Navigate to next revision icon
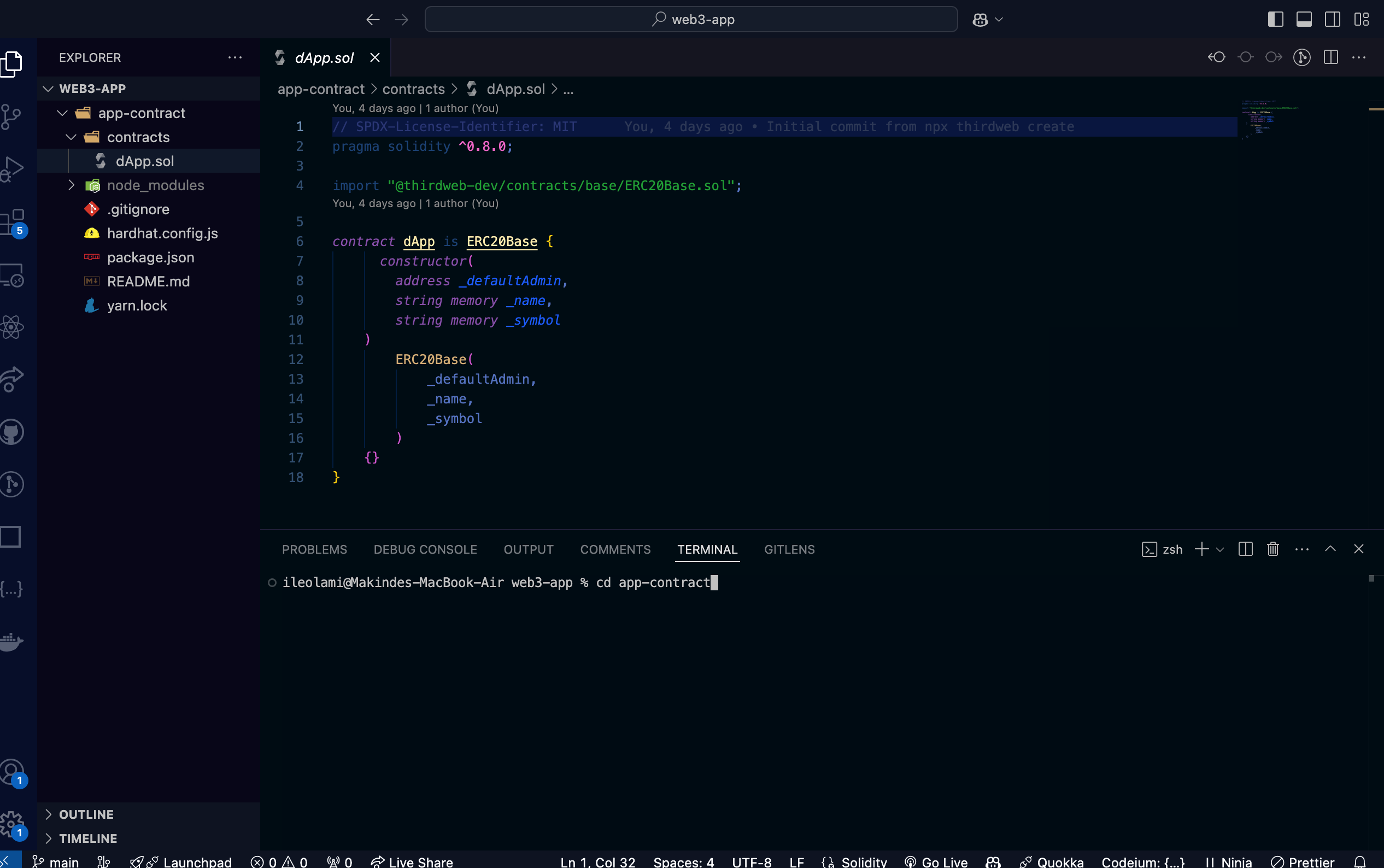Screen dimensions: 1384x868 [1273, 57]
